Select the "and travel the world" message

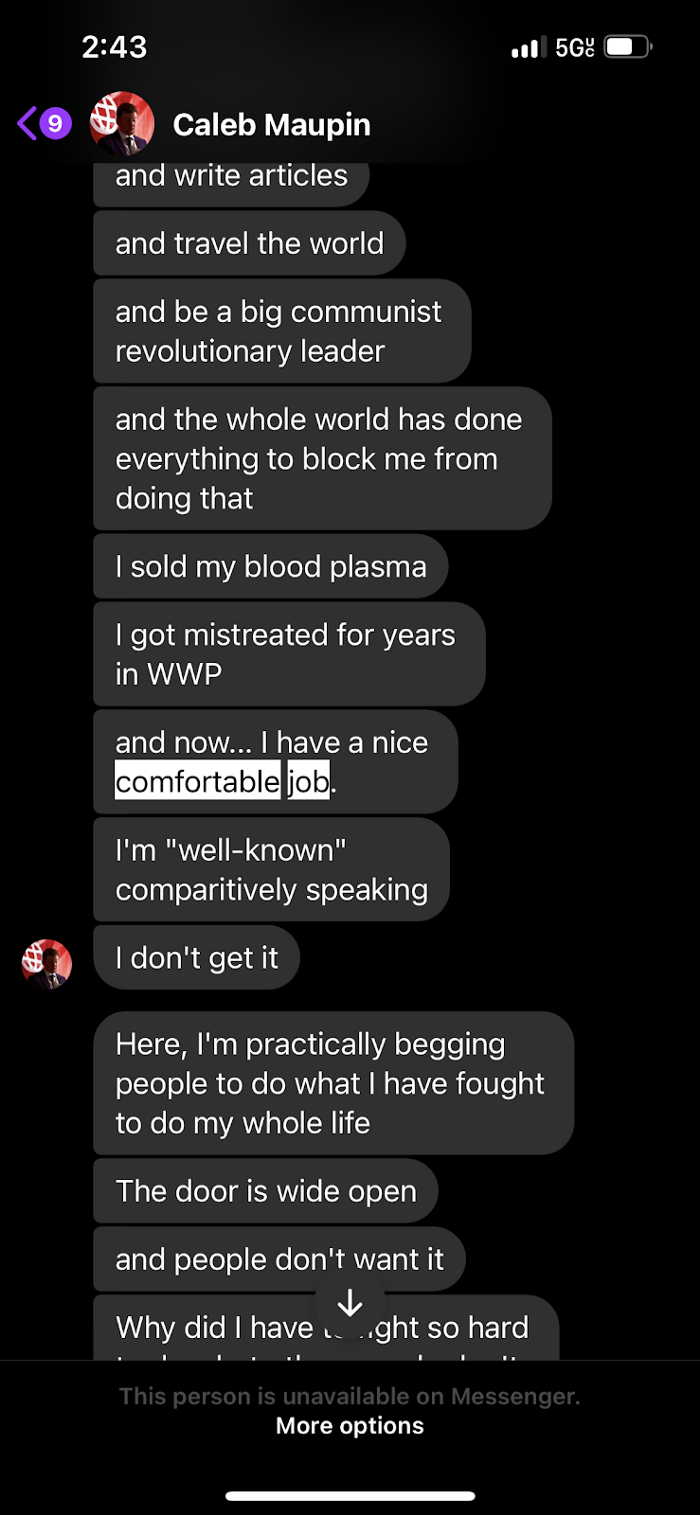click(x=249, y=243)
